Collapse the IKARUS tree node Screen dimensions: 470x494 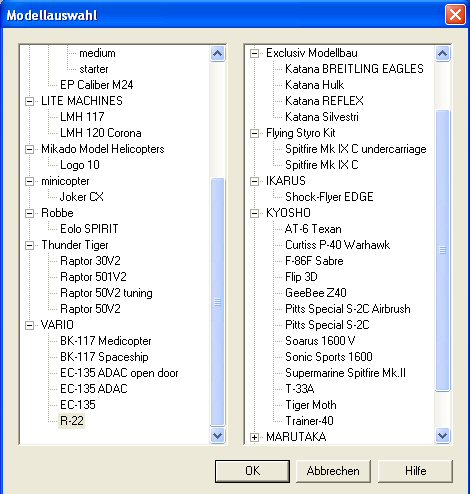pyautogui.click(x=254, y=181)
